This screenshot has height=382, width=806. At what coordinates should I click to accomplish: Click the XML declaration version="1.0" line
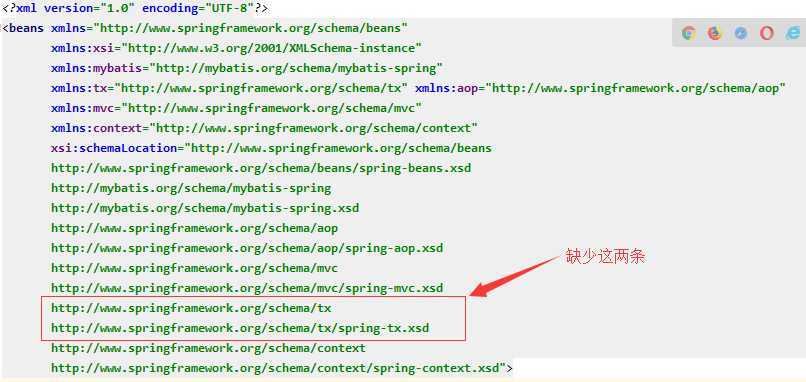(x=135, y=8)
